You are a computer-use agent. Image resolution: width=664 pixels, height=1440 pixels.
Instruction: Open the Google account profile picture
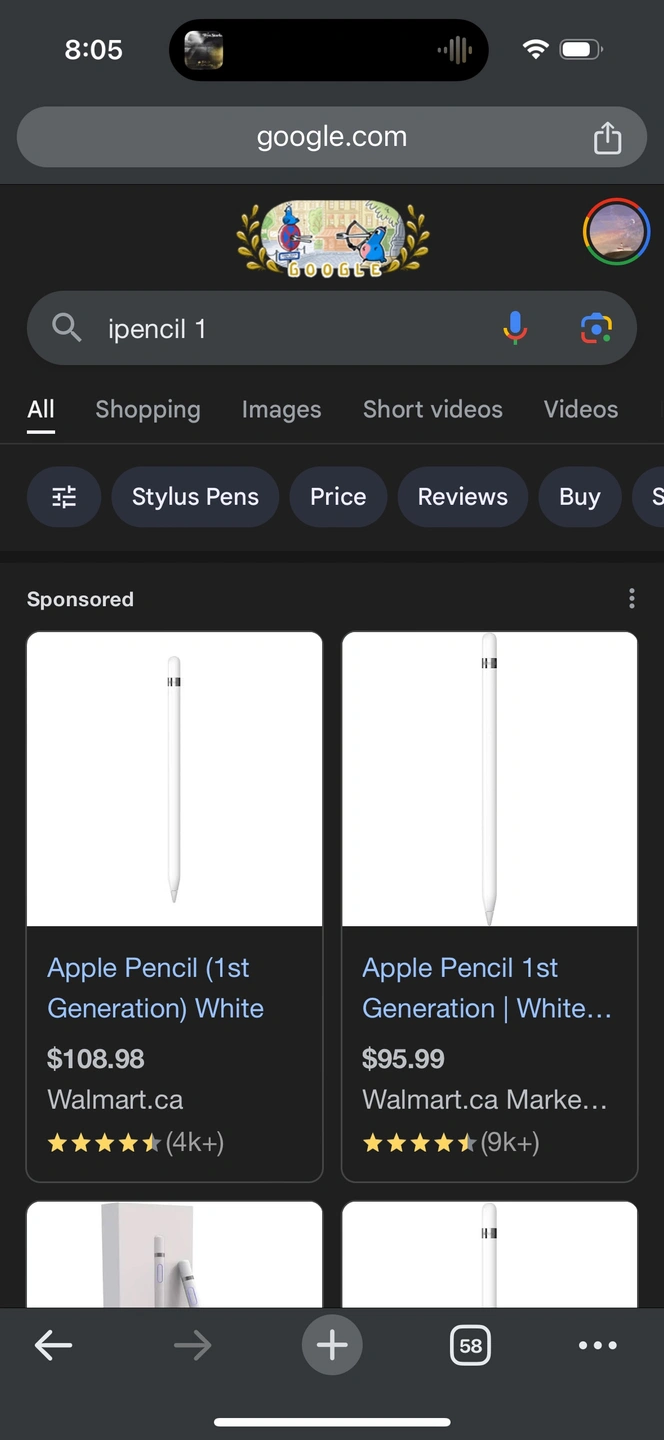coord(616,231)
